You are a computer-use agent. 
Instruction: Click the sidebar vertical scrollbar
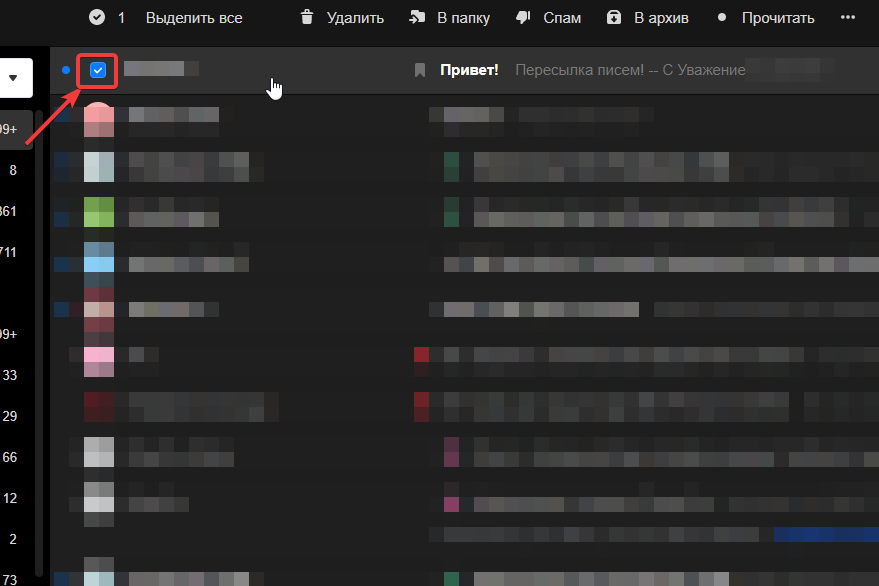point(39,343)
